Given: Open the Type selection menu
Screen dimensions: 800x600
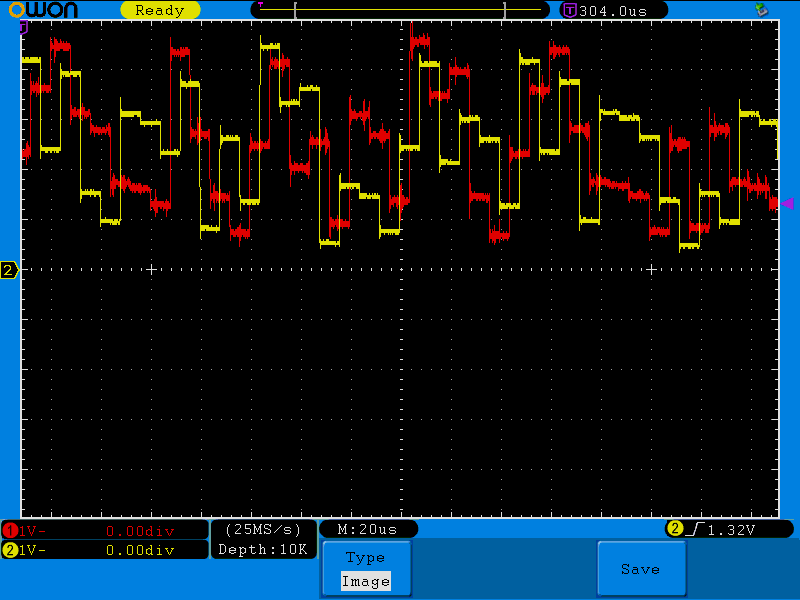Looking at the screenshot, I should click(366, 557).
